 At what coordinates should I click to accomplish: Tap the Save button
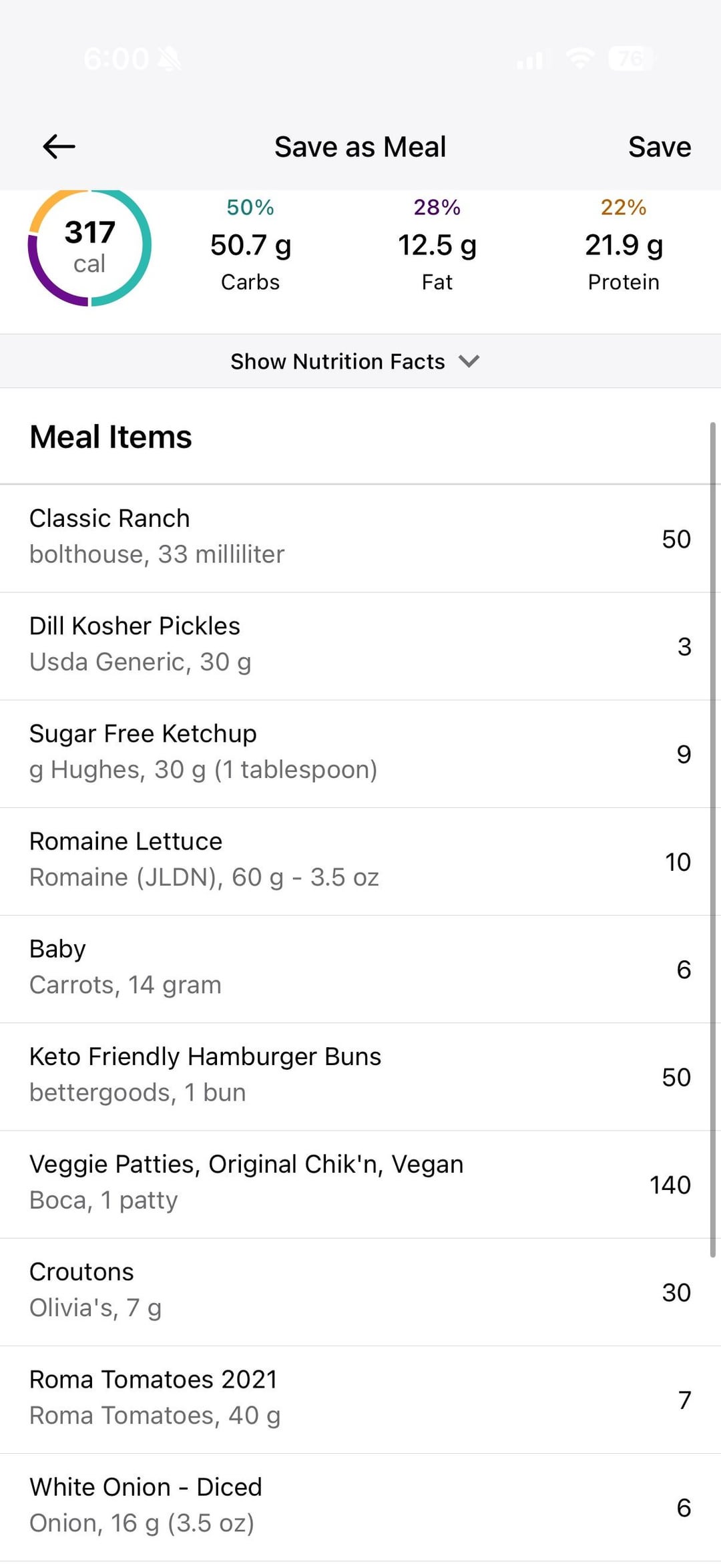tap(659, 147)
